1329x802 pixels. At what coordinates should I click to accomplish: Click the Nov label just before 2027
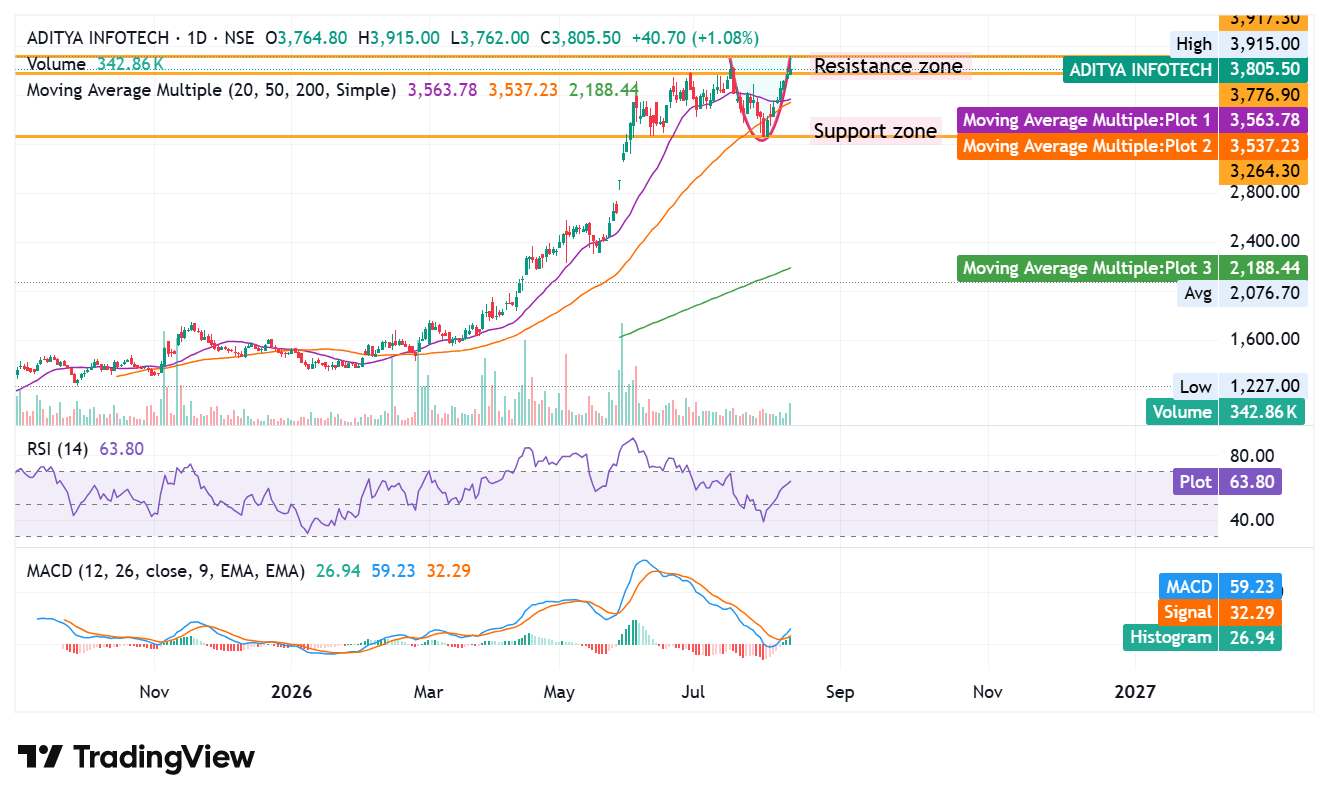point(988,692)
